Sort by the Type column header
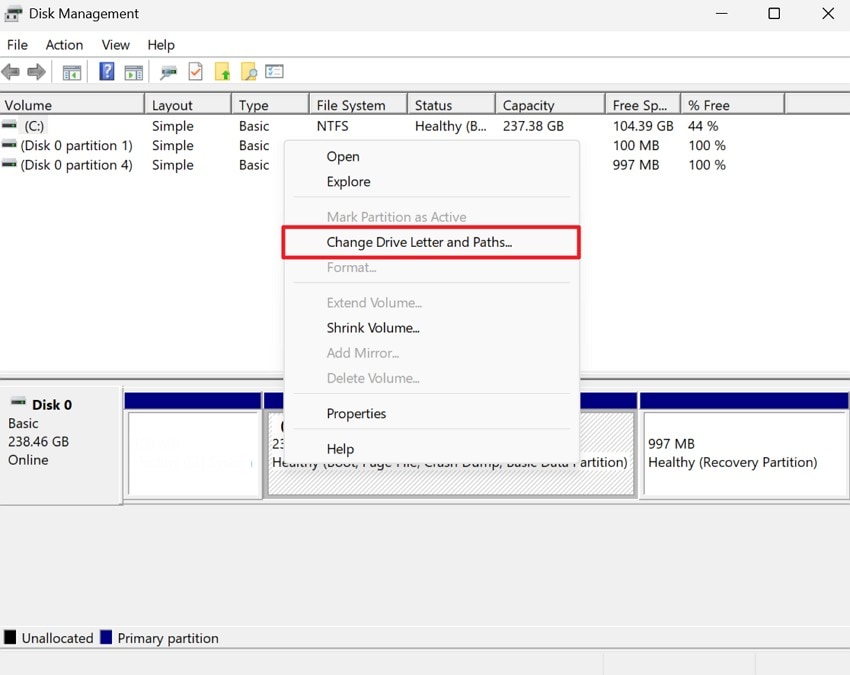This screenshot has height=675, width=850. [x=271, y=105]
